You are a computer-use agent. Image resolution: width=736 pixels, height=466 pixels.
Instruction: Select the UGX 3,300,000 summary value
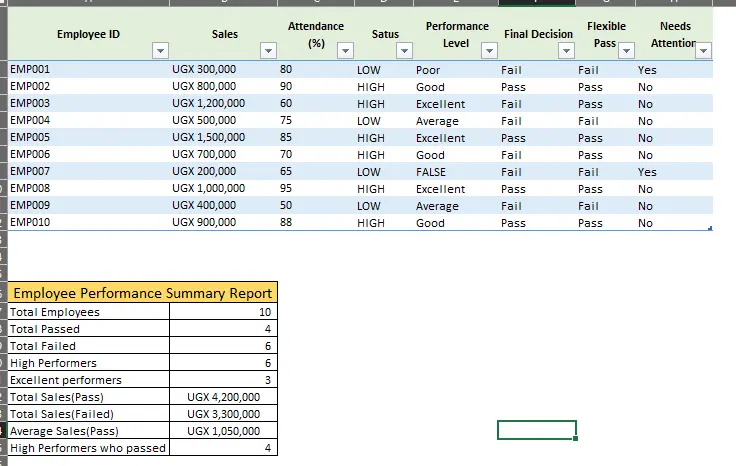(x=223, y=414)
